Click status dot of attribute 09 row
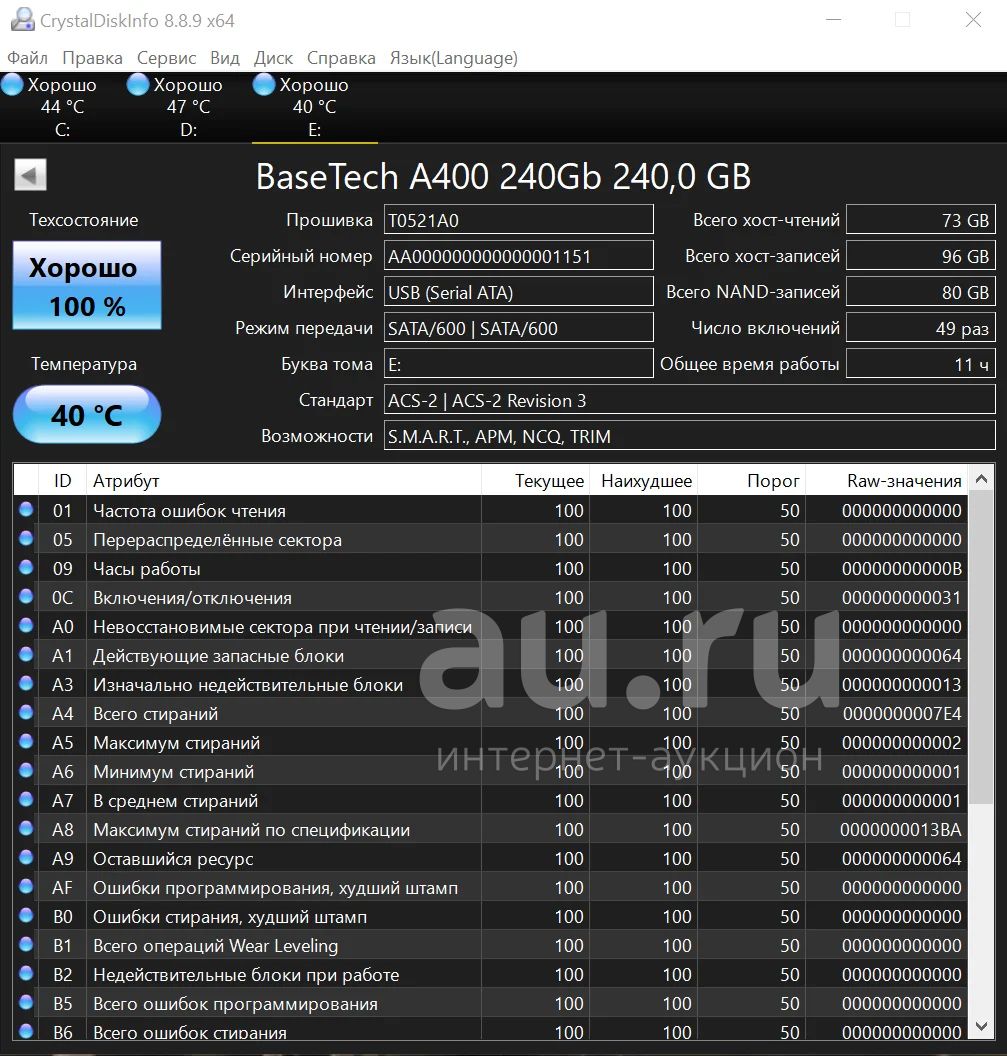This screenshot has height=1056, width=1007. coord(26,567)
